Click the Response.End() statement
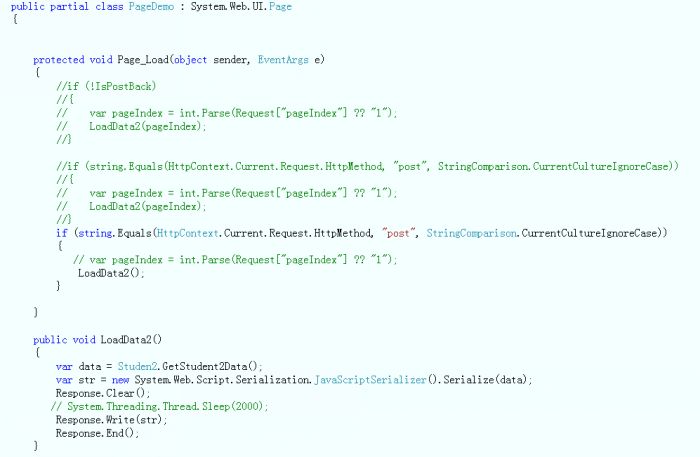700x457 pixels. coord(97,433)
